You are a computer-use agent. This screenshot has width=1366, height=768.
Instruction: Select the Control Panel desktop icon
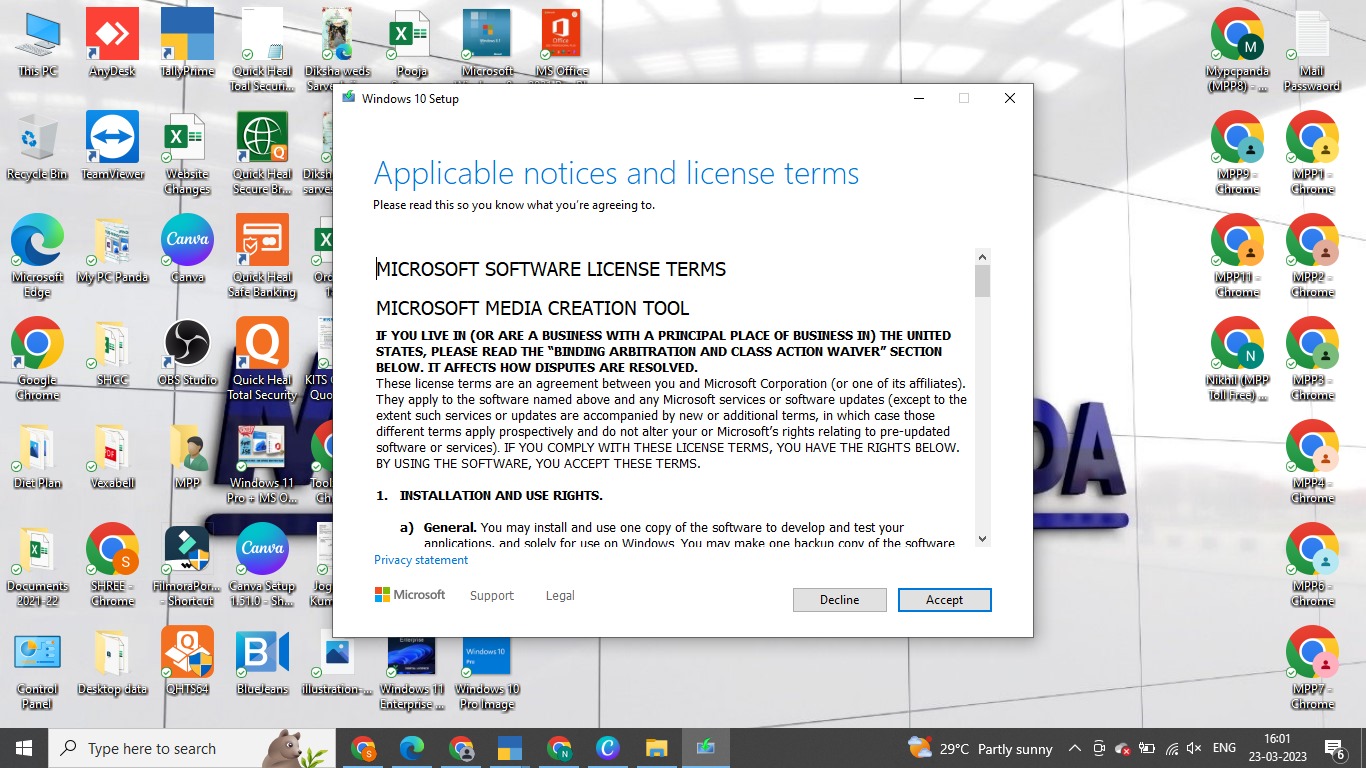(38, 669)
